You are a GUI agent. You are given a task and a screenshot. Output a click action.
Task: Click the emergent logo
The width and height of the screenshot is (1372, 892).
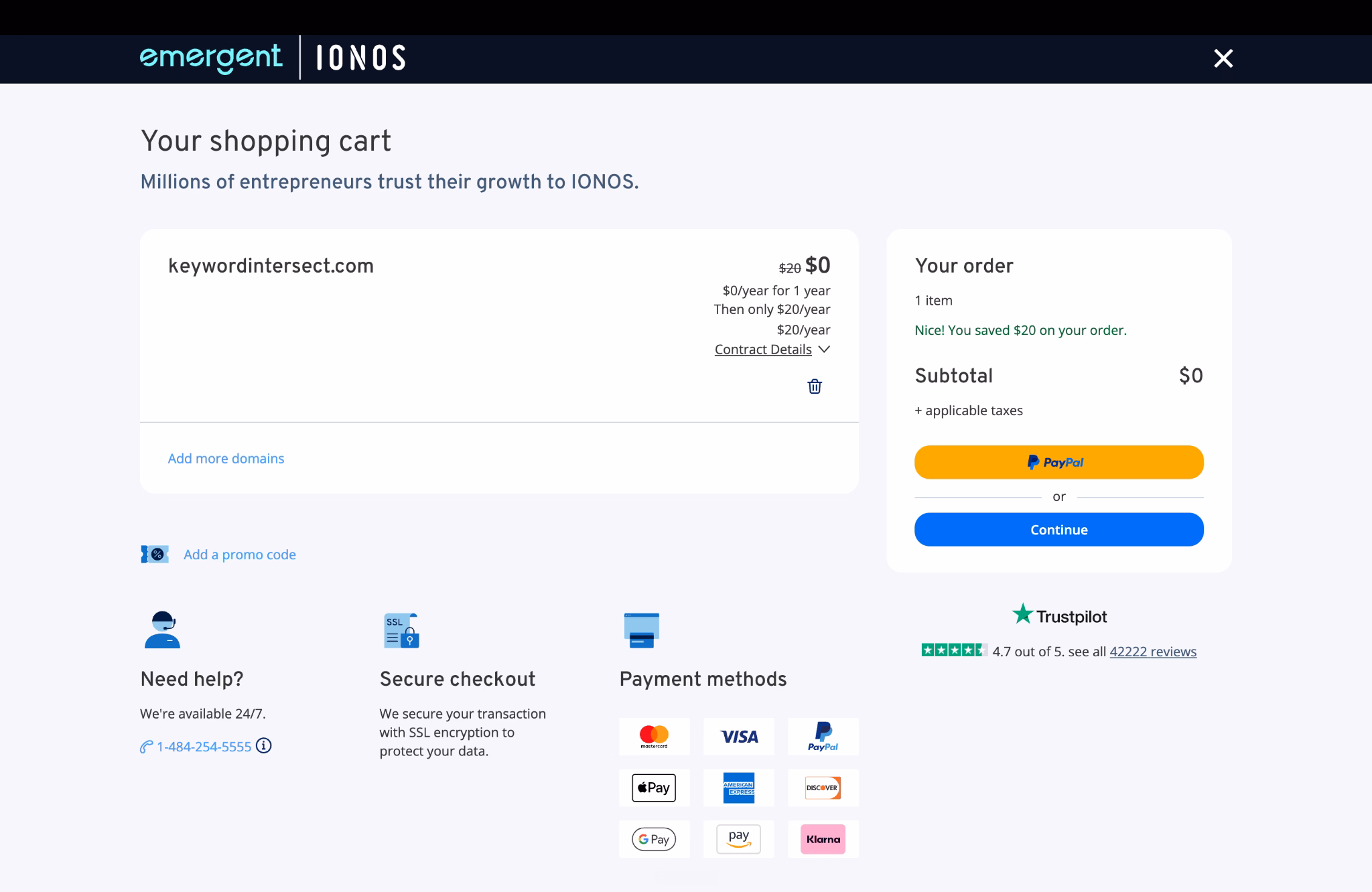pos(211,58)
